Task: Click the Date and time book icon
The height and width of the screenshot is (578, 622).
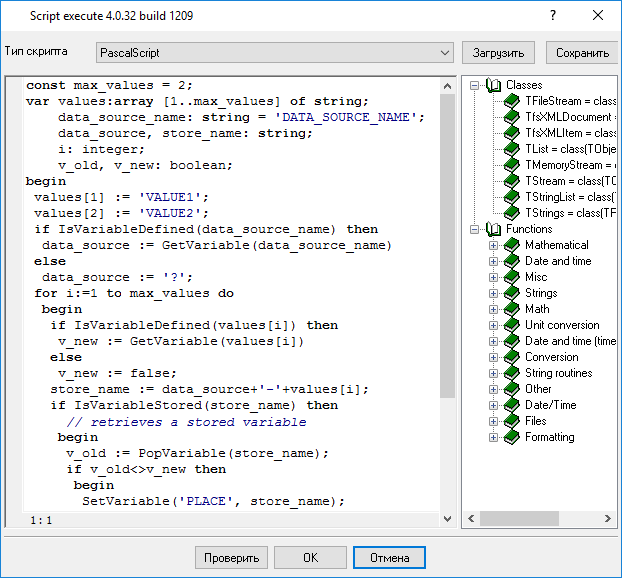Action: click(511, 261)
